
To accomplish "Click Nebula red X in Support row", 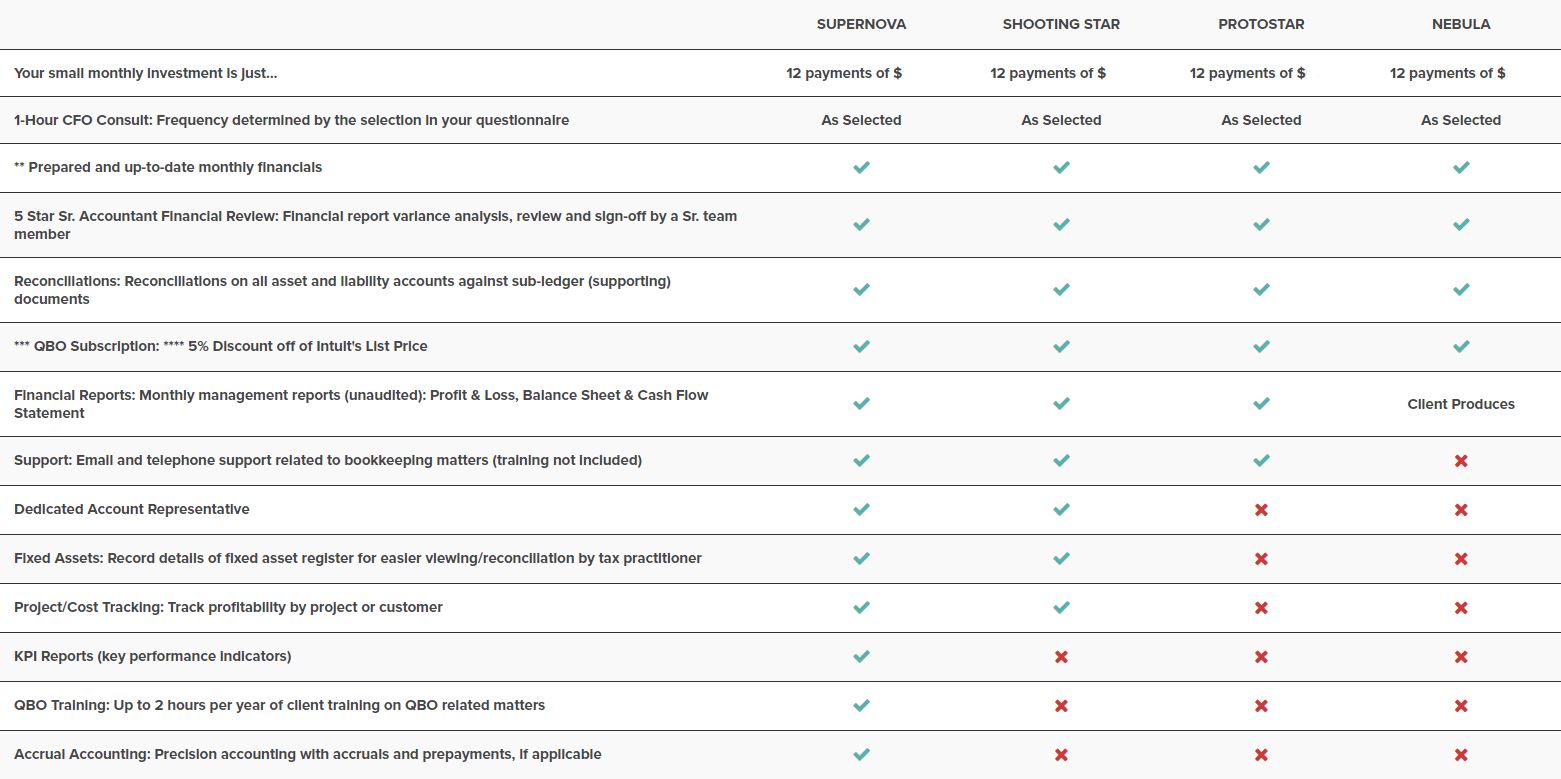I will point(1461,460).
